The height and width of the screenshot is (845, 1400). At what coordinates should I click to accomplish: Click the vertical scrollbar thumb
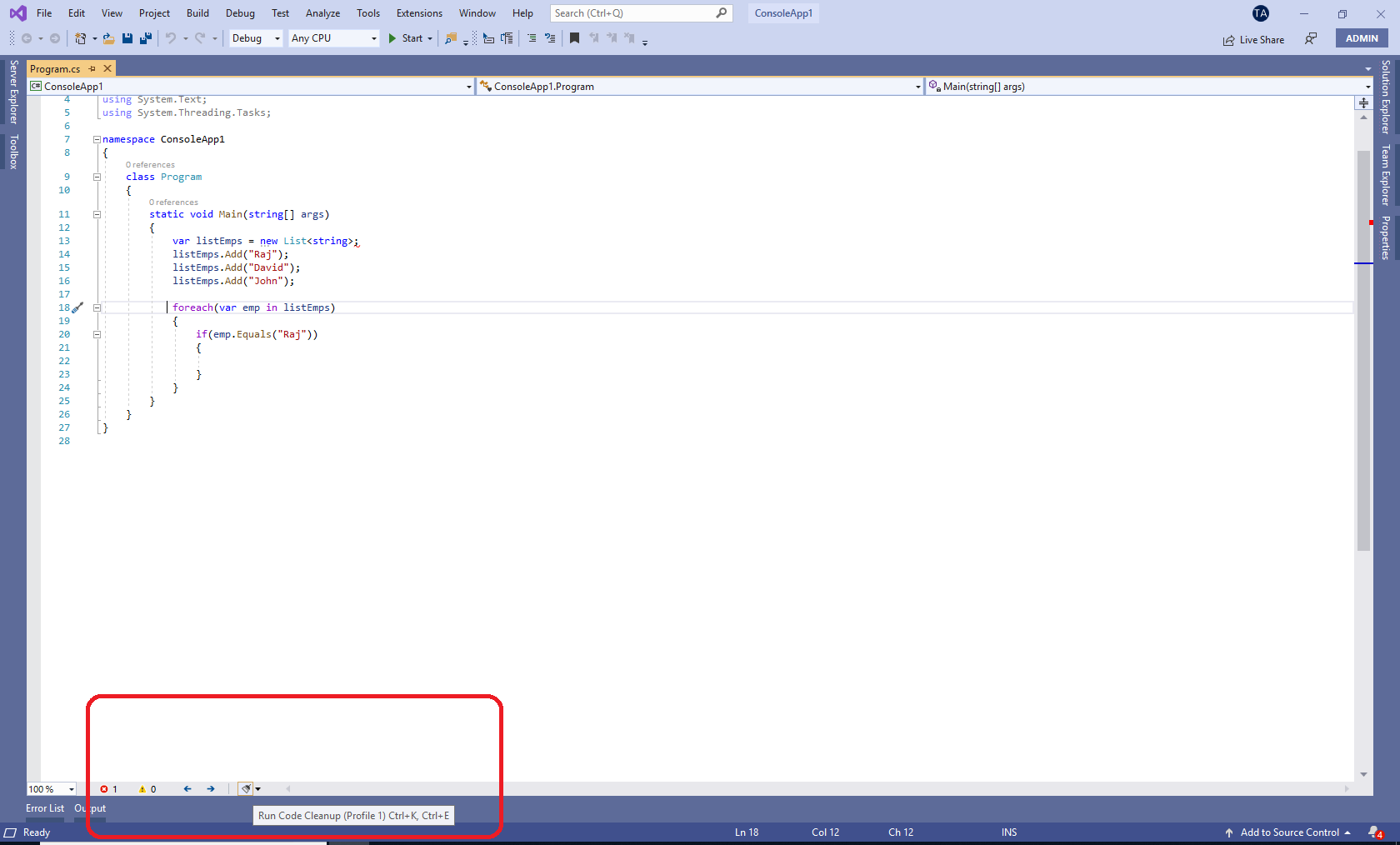pyautogui.click(x=1363, y=350)
